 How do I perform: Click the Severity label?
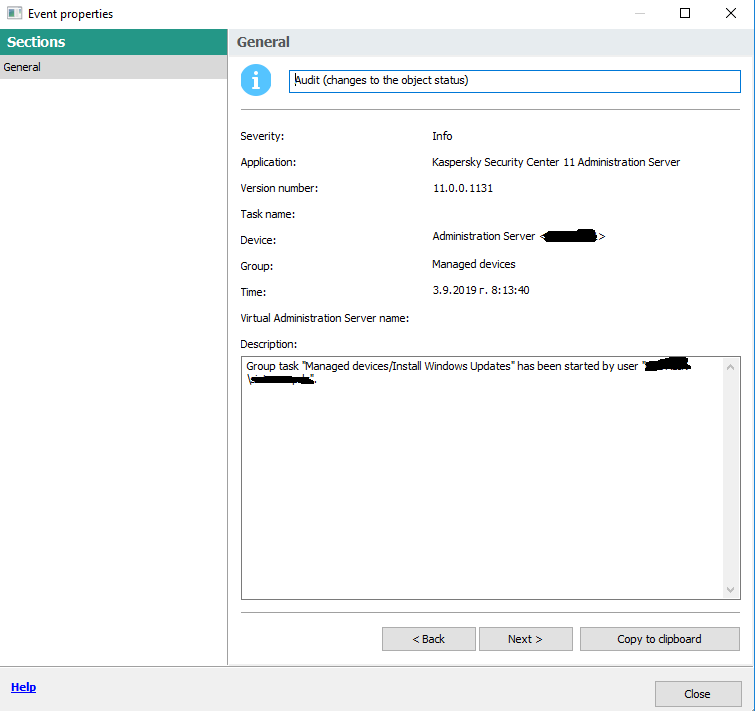click(262, 136)
